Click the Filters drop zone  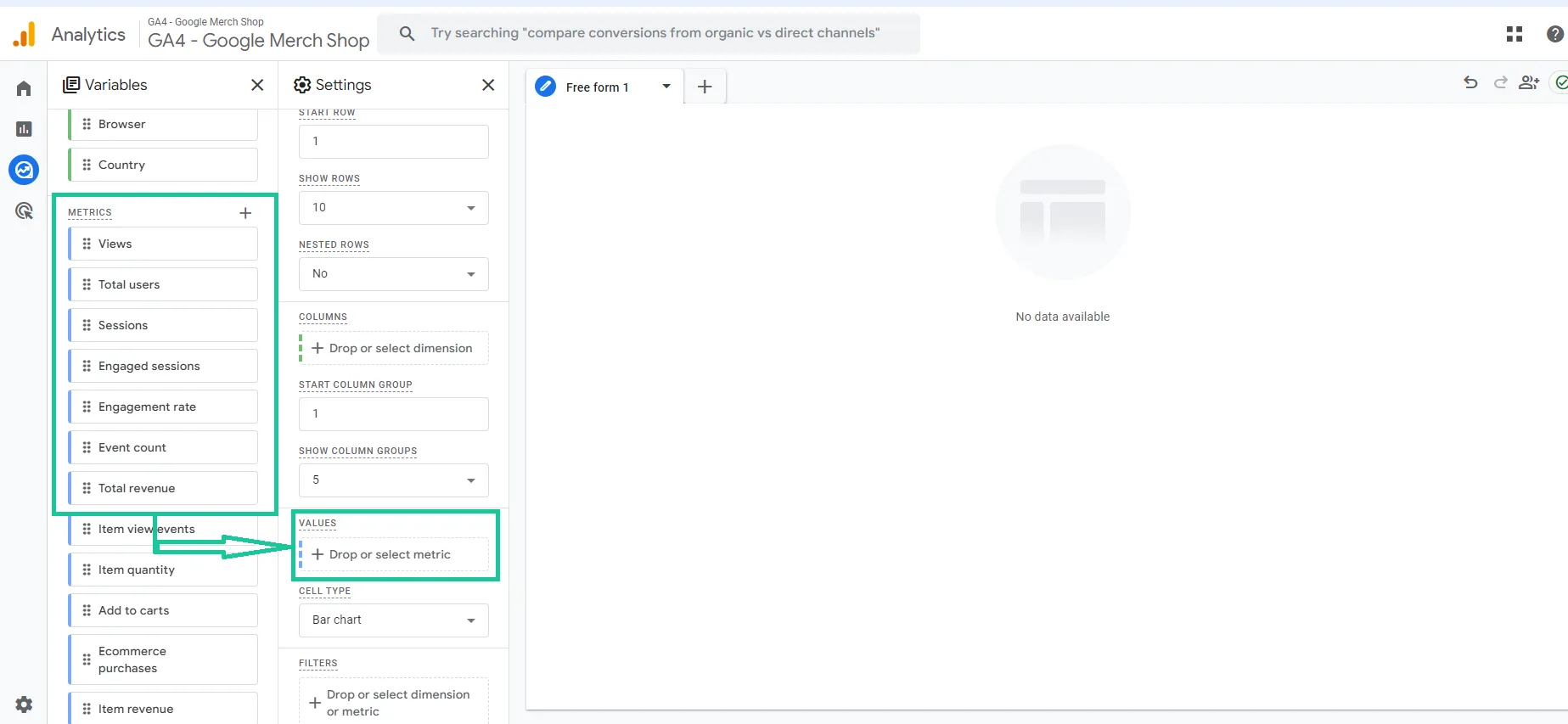point(394,703)
